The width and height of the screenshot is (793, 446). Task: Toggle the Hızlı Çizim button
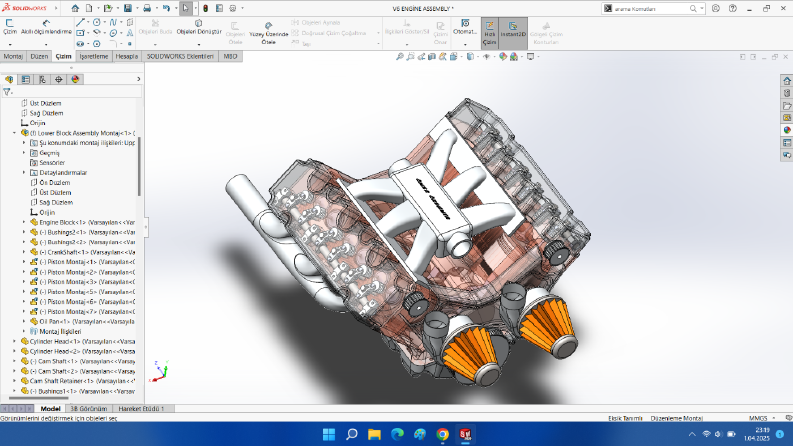pyautogui.click(x=490, y=33)
